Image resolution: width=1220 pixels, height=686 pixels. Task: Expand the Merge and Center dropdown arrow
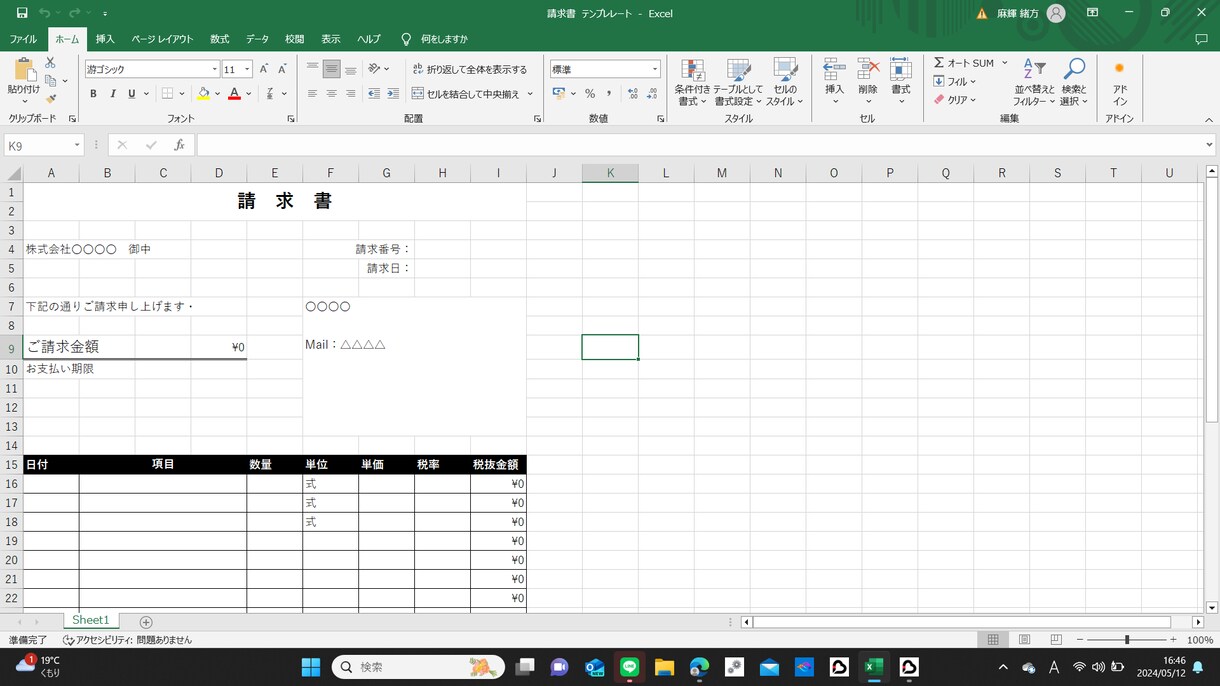point(530,93)
